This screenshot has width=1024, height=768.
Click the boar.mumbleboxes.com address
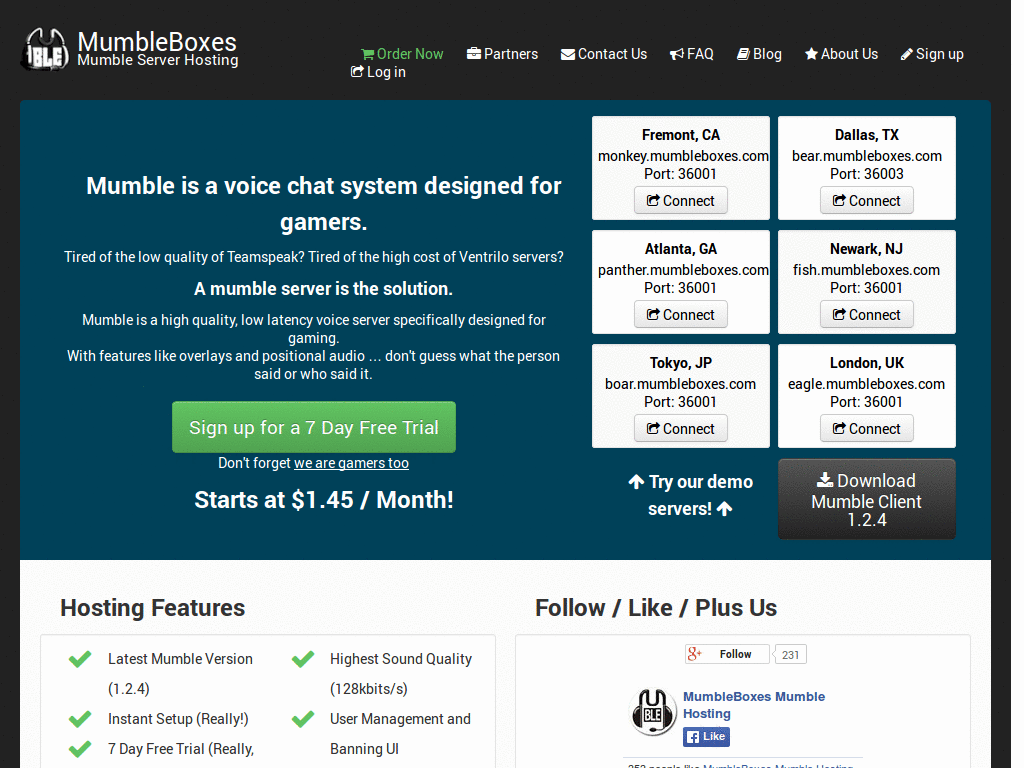coord(680,384)
